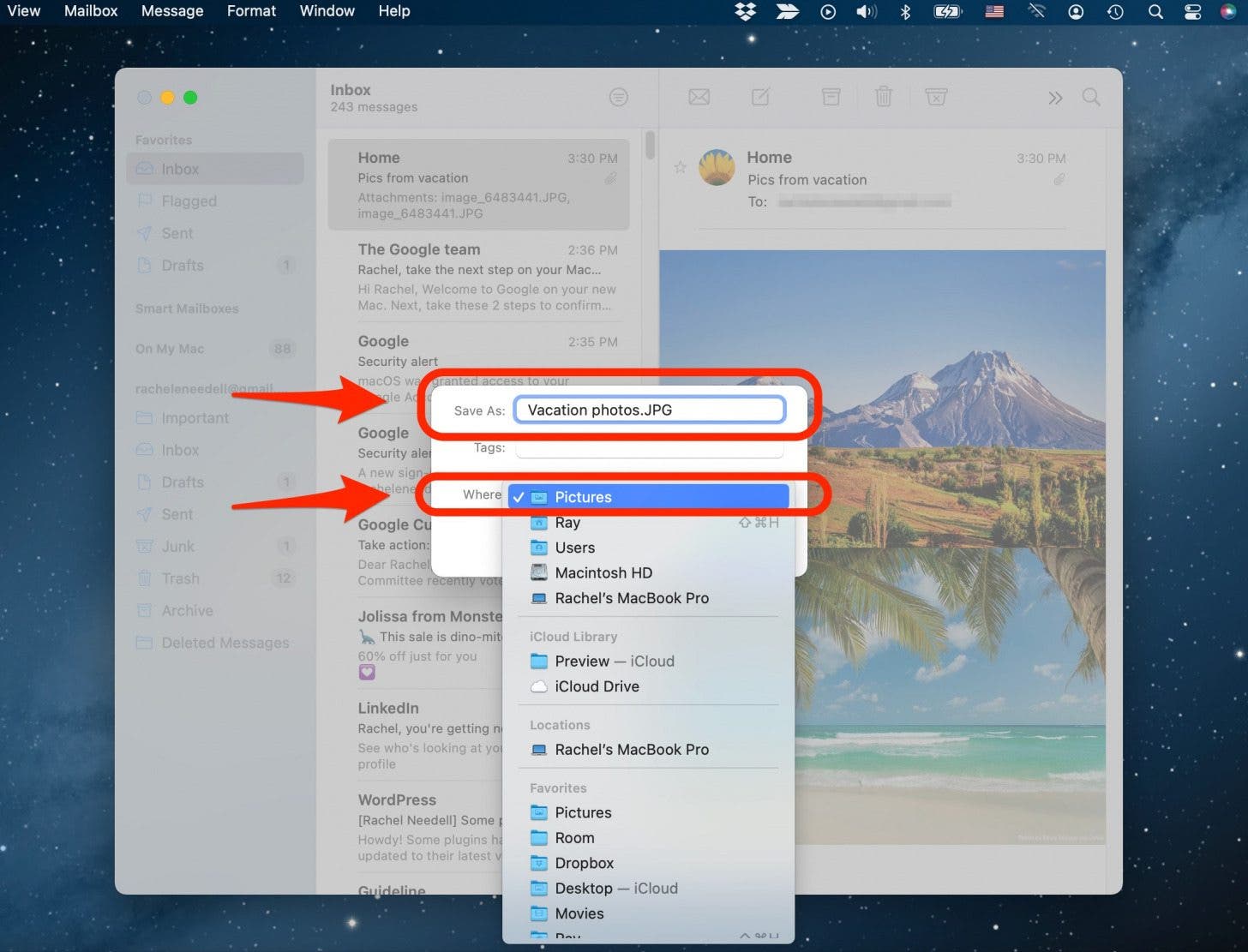
Task: Click the message filter icon by Inbox
Action: tap(618, 98)
